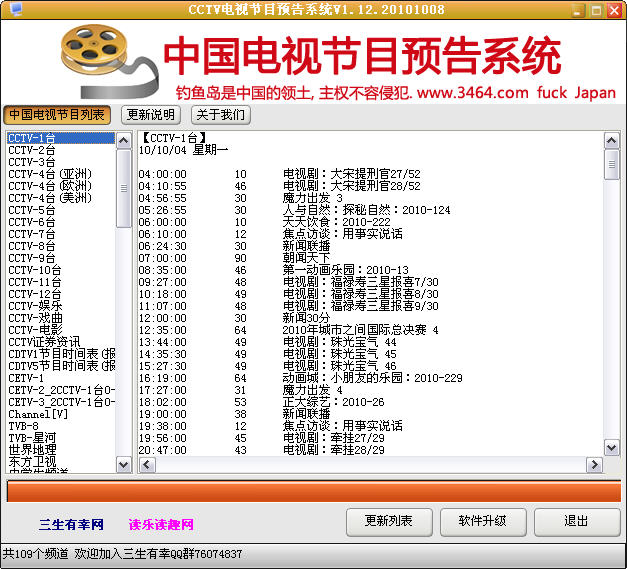
Task: Minimize the CCTV program window
Action: point(577,10)
